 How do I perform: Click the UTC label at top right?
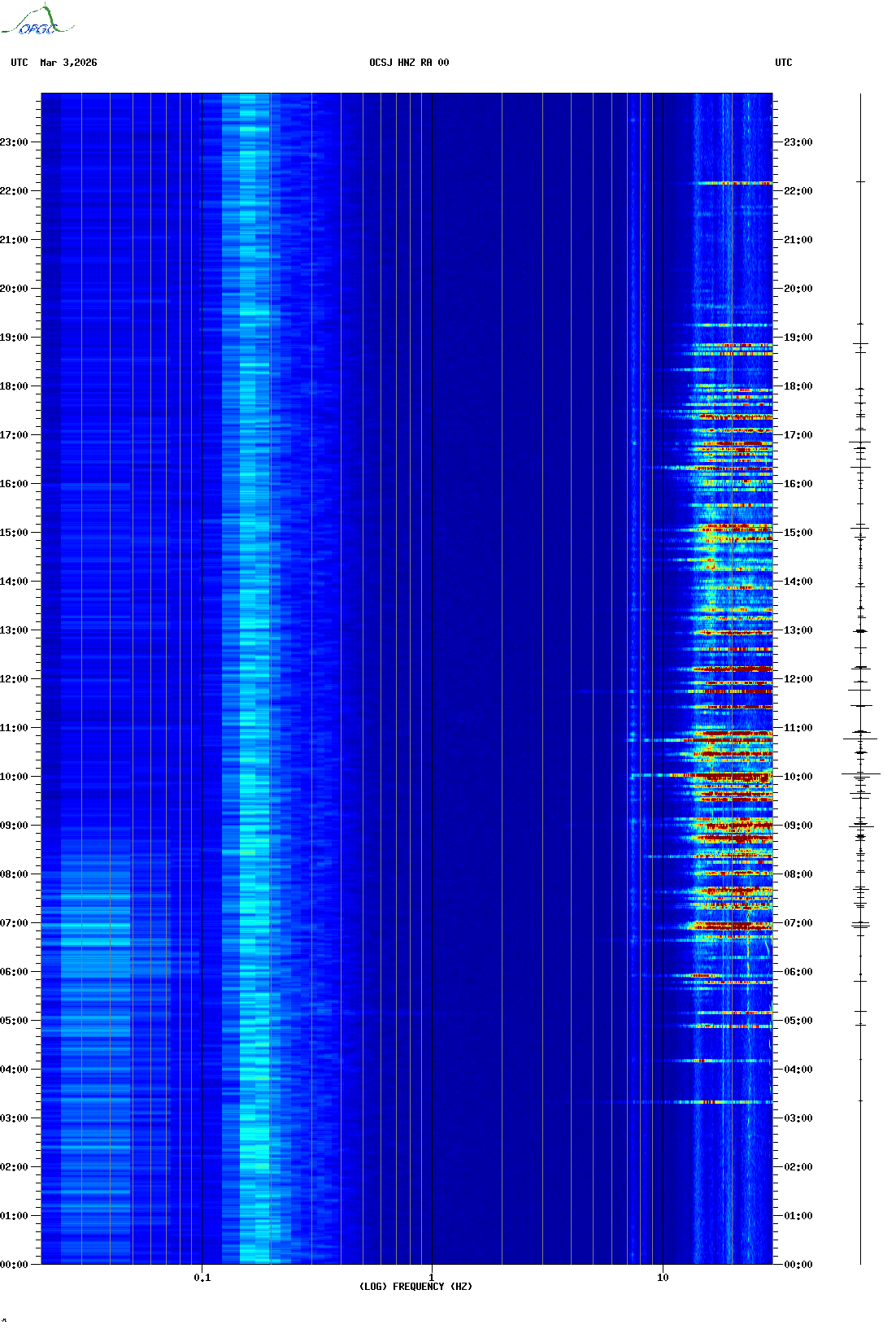[783, 63]
